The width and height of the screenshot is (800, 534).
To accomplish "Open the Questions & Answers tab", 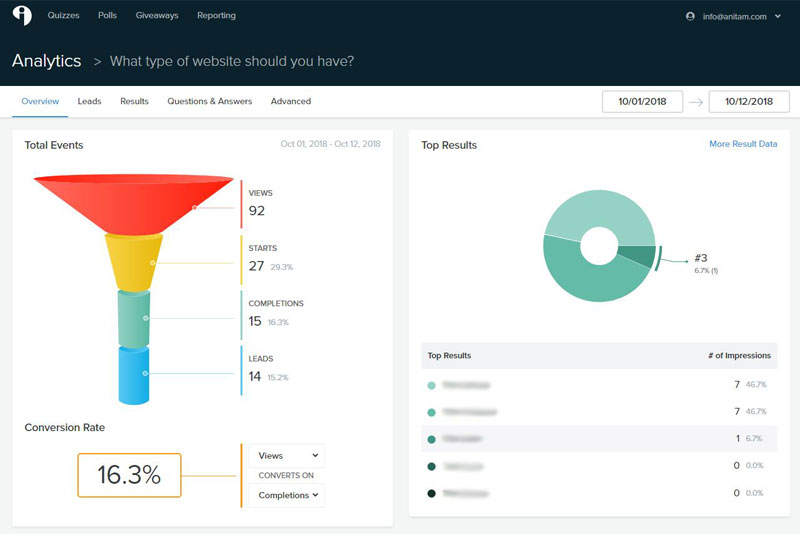I will click(210, 101).
